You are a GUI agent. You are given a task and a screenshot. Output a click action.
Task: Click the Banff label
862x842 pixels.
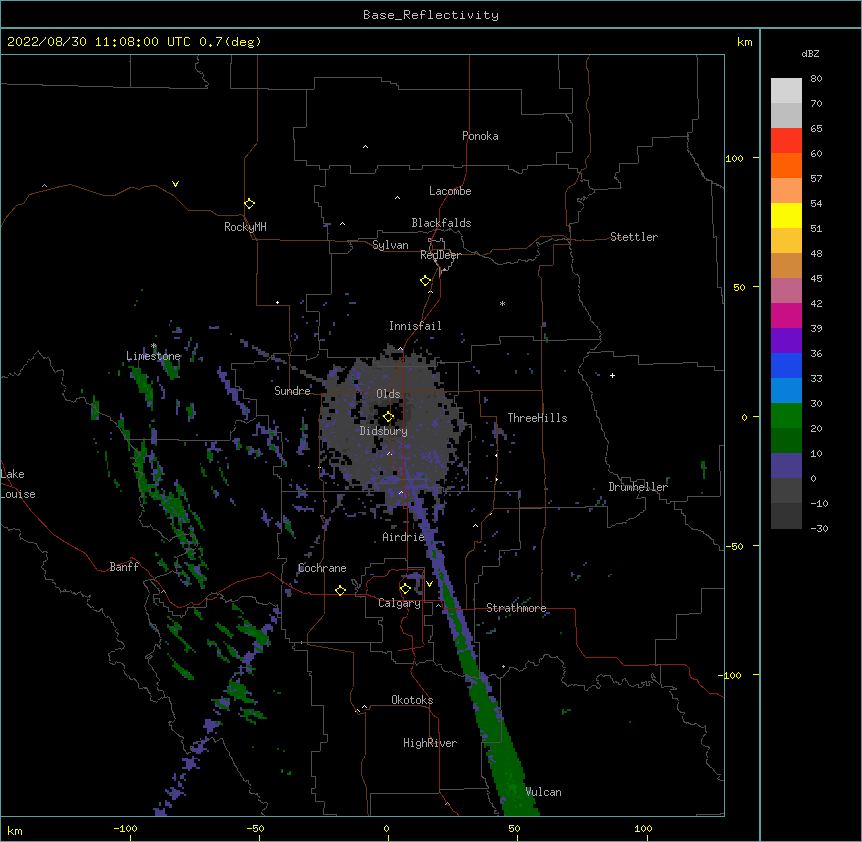pos(124,567)
